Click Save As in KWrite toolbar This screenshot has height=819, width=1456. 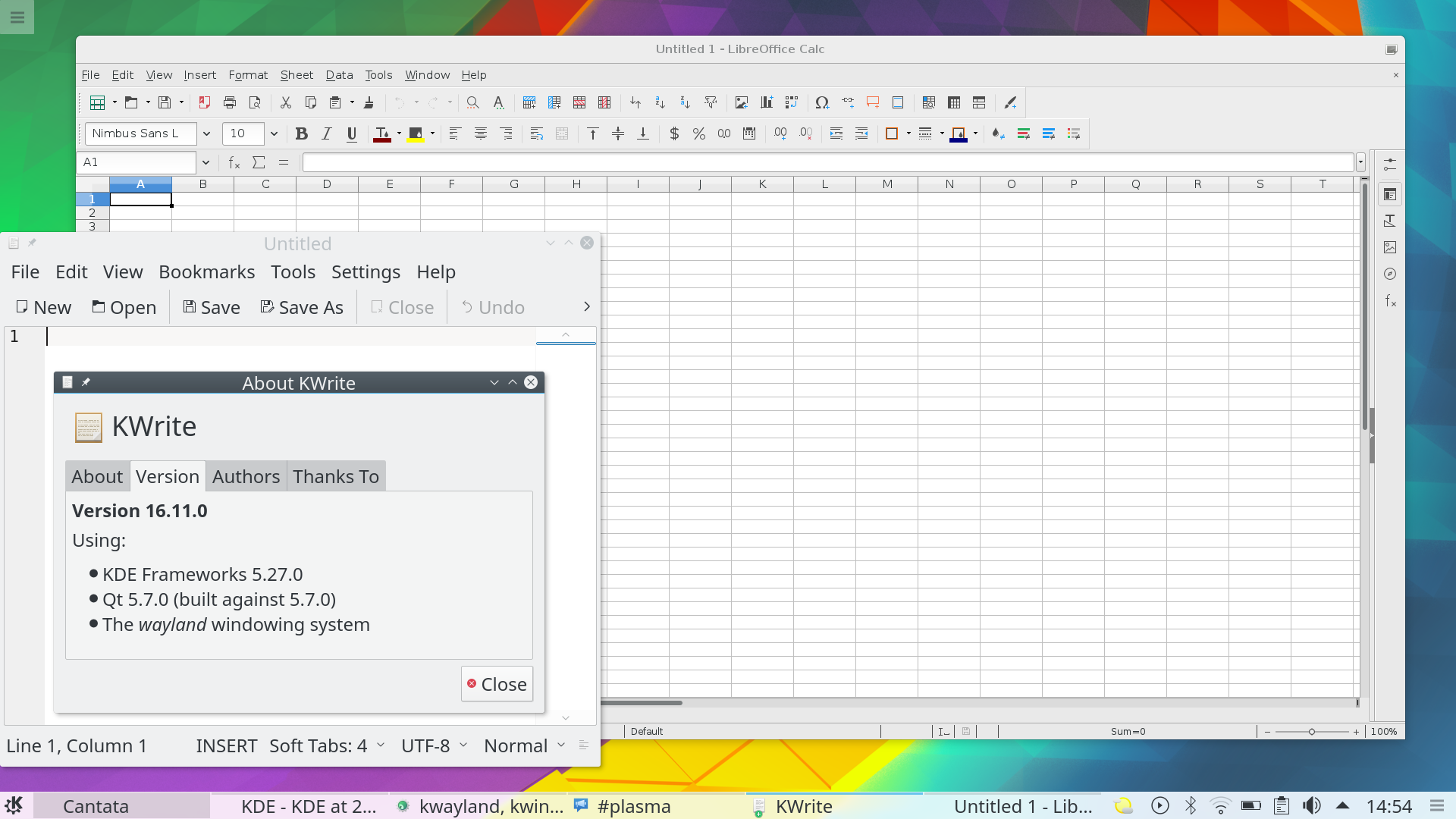tap(302, 307)
